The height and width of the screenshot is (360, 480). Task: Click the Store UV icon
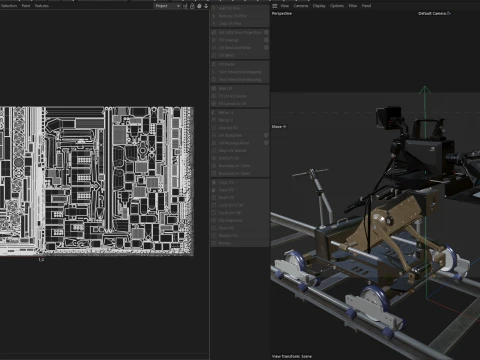tap(214, 228)
